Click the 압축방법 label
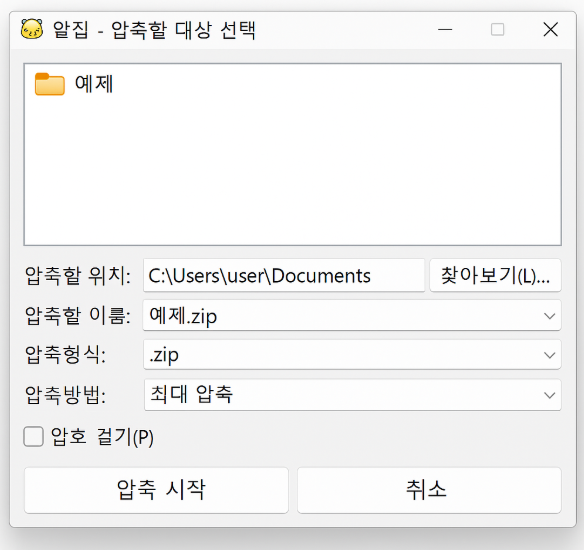 65,395
